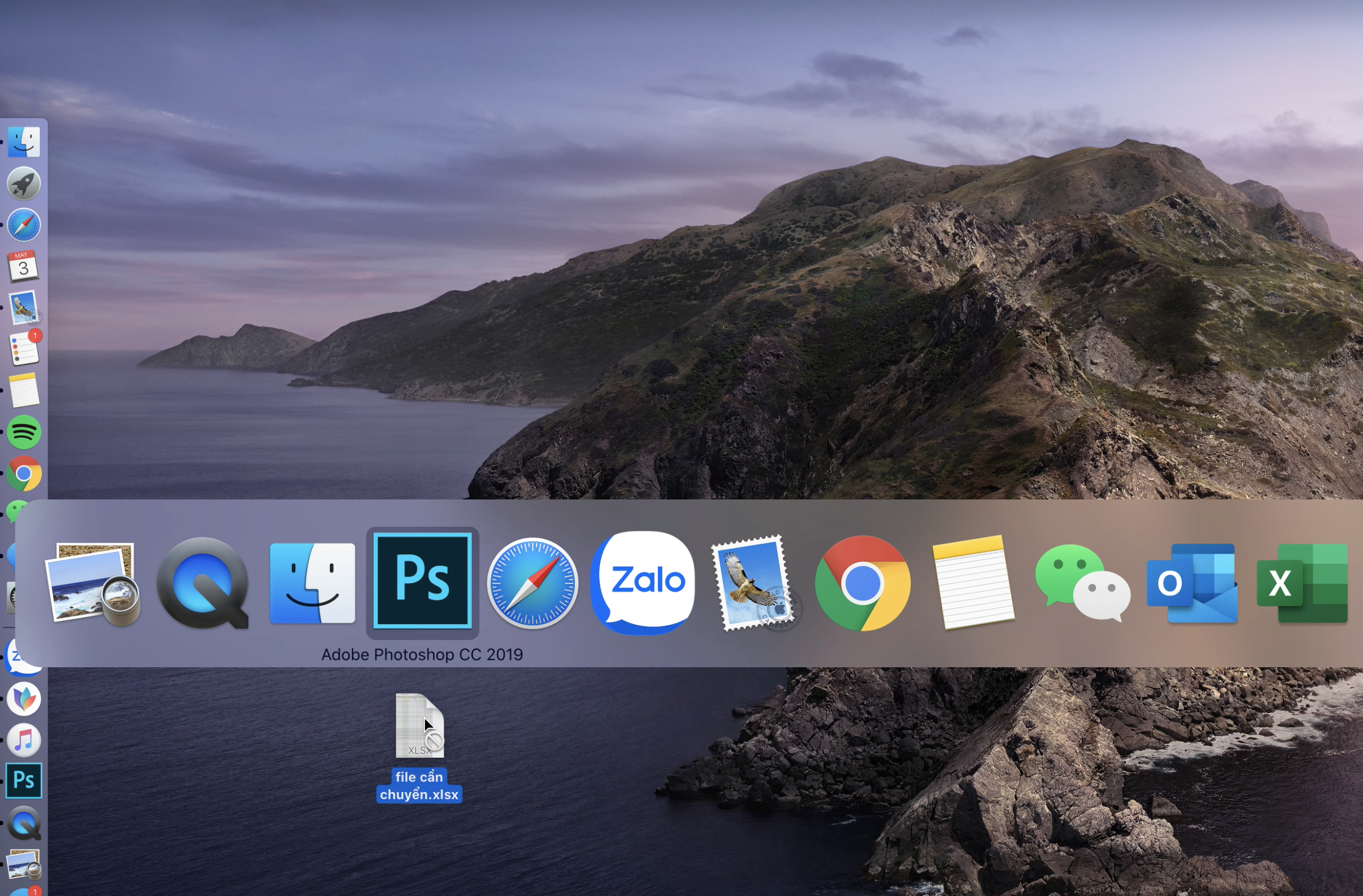Open the Calendar icon showing May 3

click(x=23, y=266)
